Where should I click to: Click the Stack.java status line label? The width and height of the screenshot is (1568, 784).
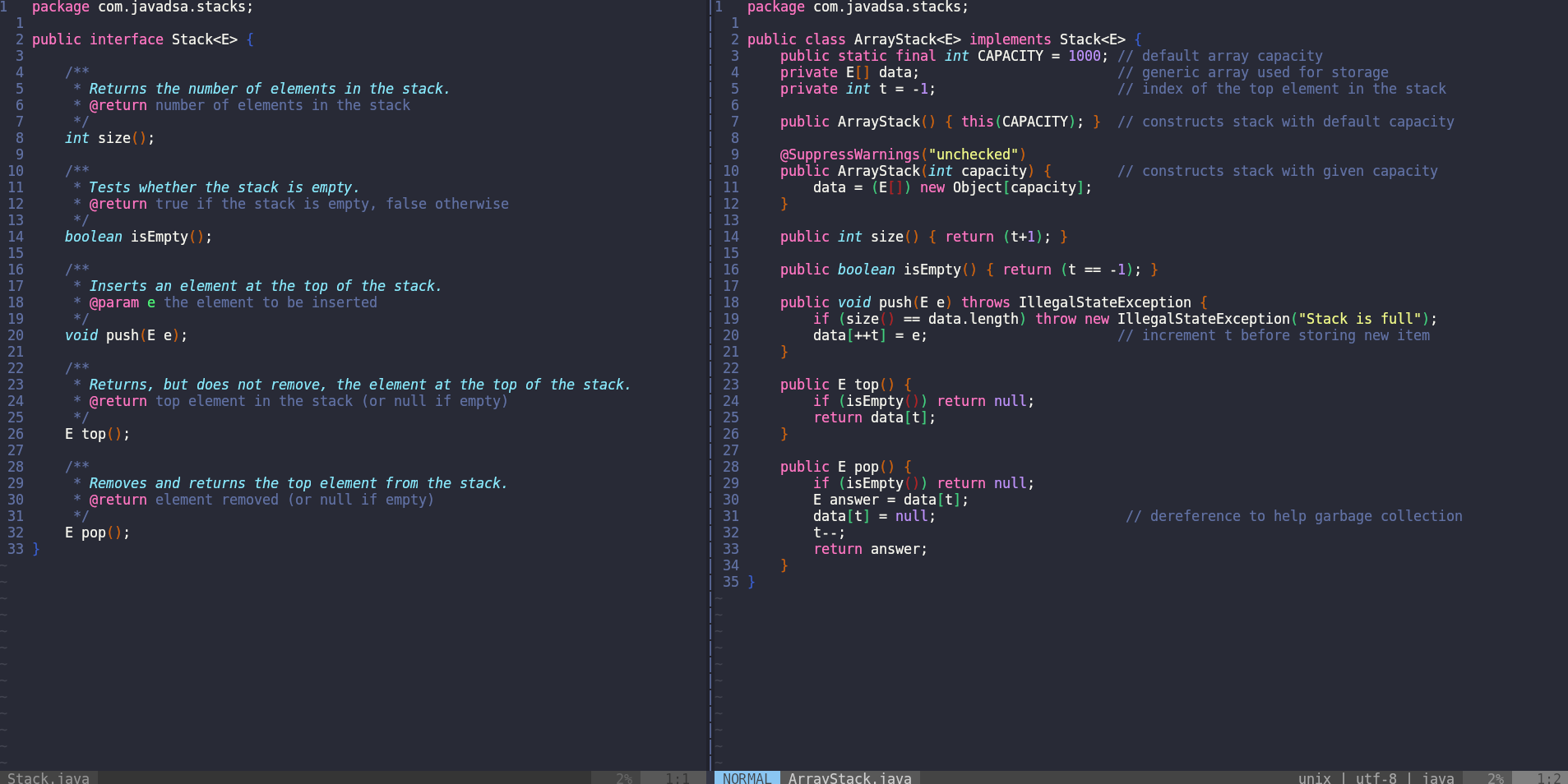click(49, 778)
